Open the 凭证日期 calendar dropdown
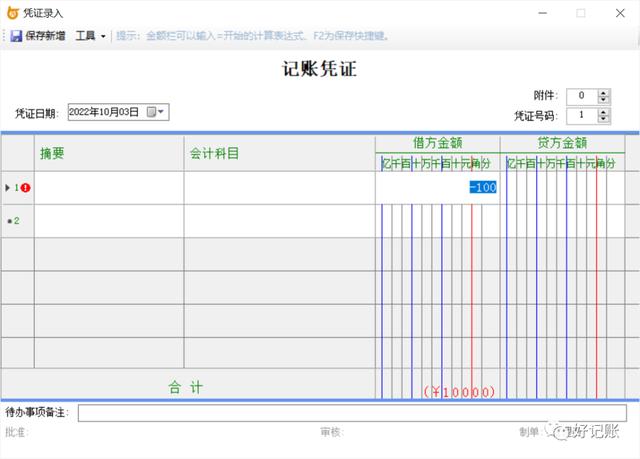 [156, 112]
